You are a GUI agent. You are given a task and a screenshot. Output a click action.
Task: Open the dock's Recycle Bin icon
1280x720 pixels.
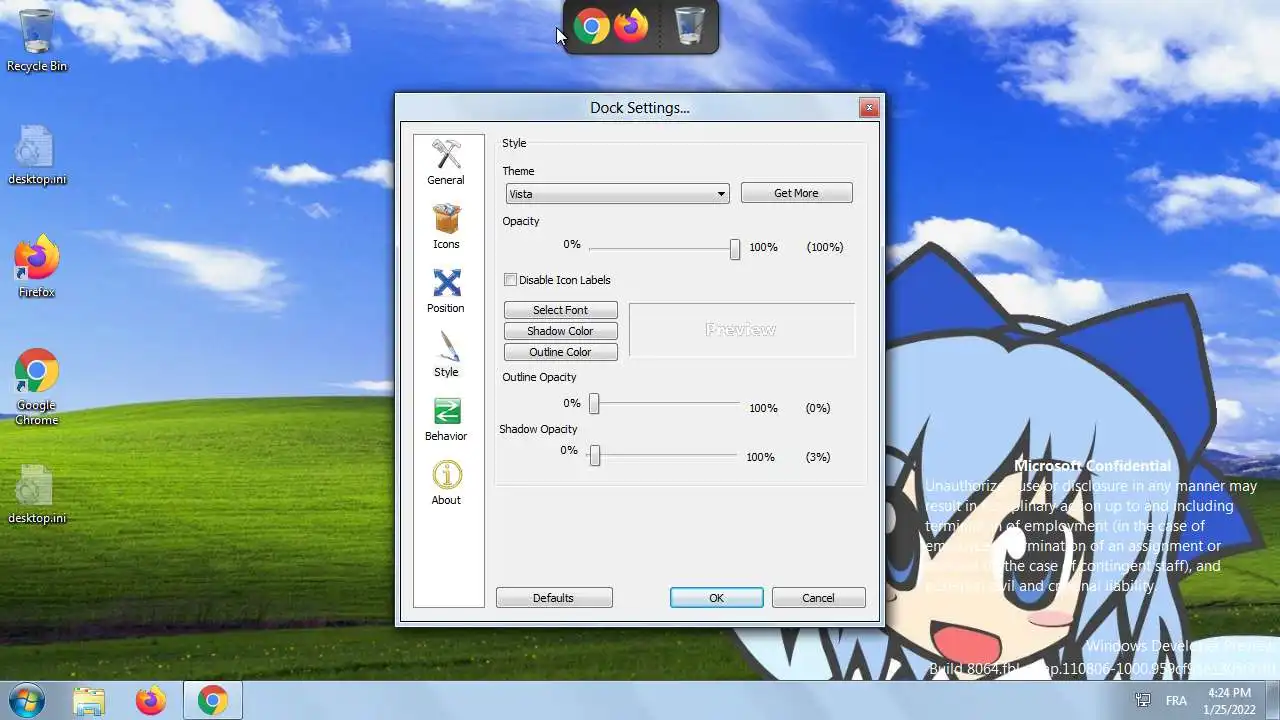[690, 26]
